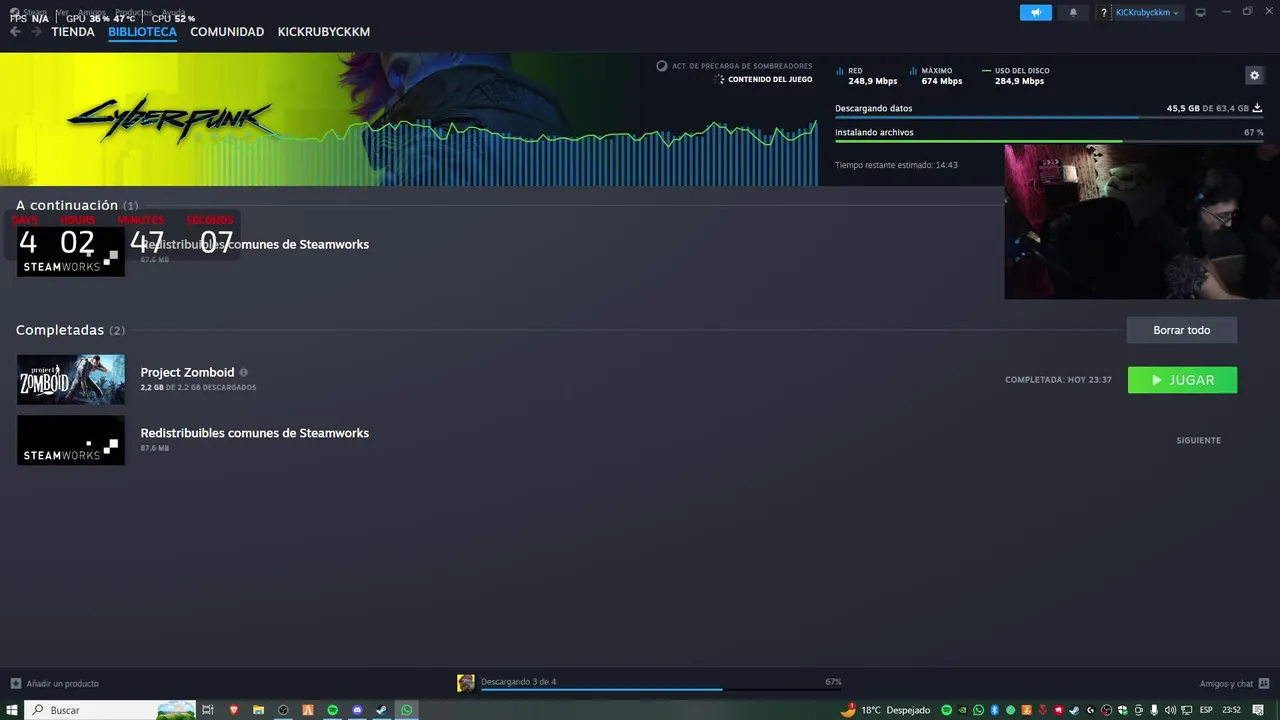The width and height of the screenshot is (1280, 720).
Task: Open WhatsApp from the taskbar
Action: point(407,710)
